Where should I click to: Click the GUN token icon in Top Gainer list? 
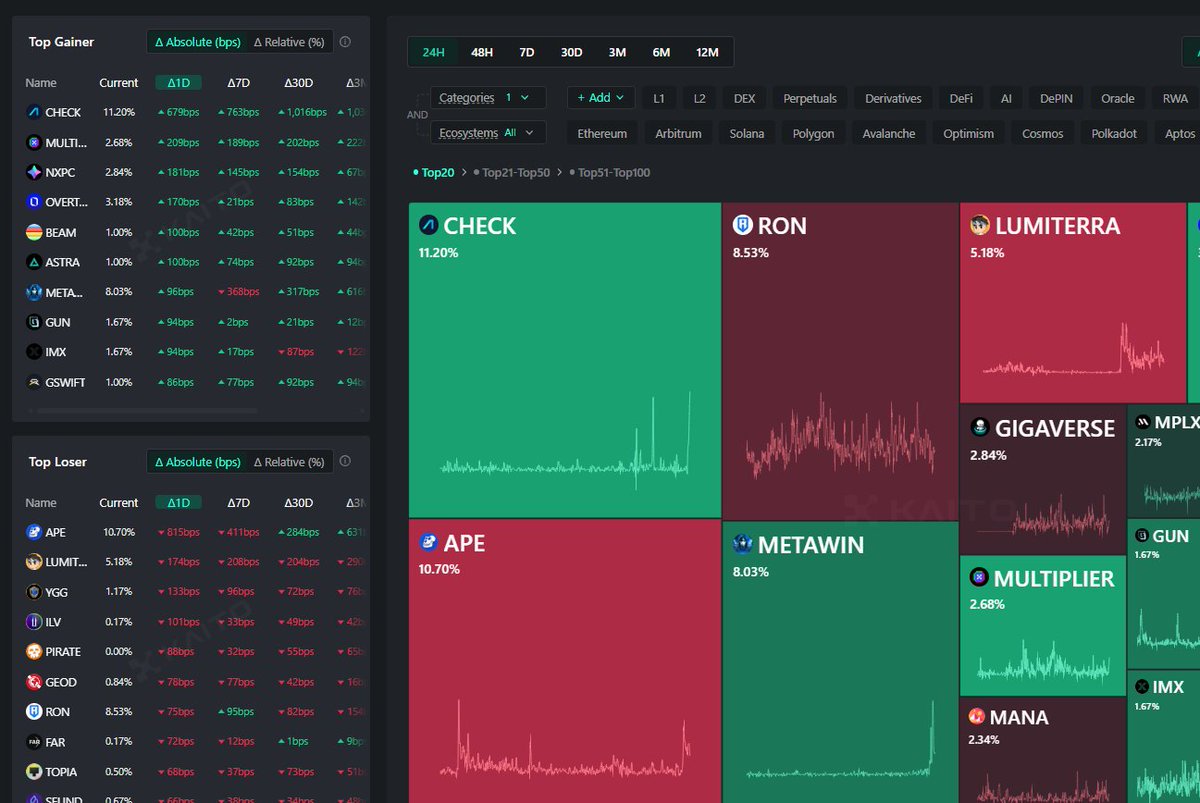coord(33,322)
